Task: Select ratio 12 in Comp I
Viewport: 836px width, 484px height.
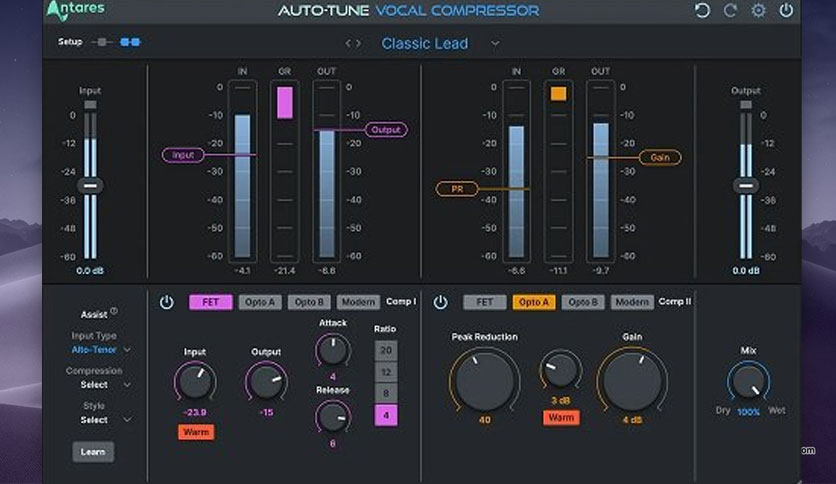Action: click(x=386, y=372)
